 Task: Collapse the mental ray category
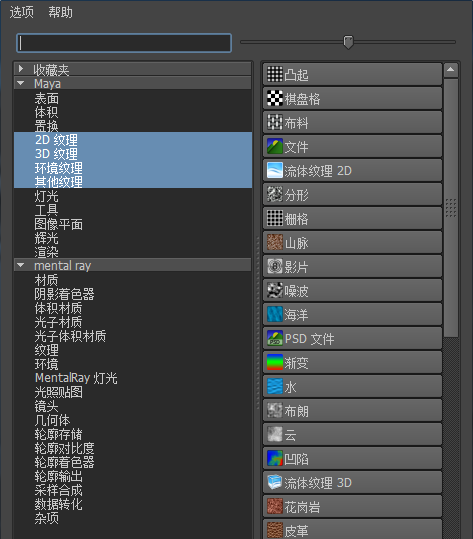coord(21,265)
